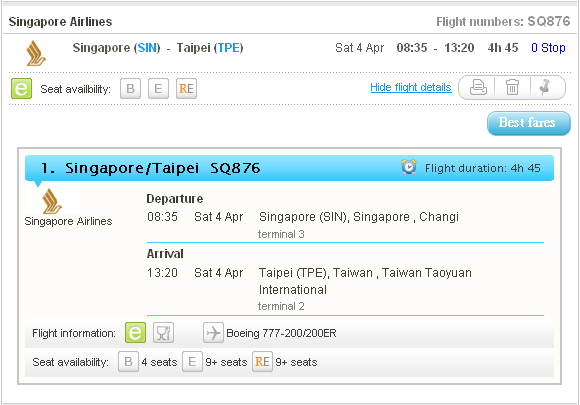580x405 pixels.
Task: Click '9+ seats' text next to E
Action: 226,362
